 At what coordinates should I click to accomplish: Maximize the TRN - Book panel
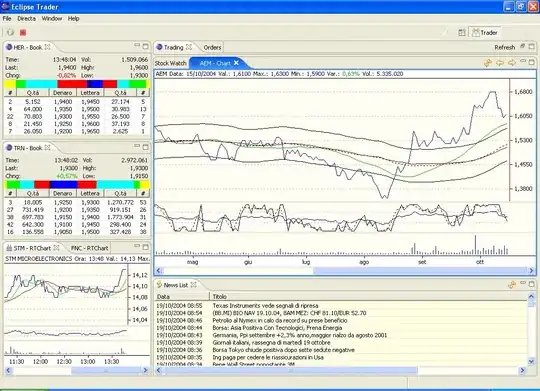pos(146,147)
